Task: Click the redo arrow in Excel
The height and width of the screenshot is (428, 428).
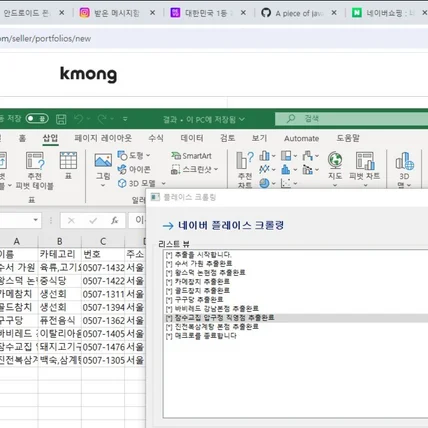Action: (x=102, y=119)
